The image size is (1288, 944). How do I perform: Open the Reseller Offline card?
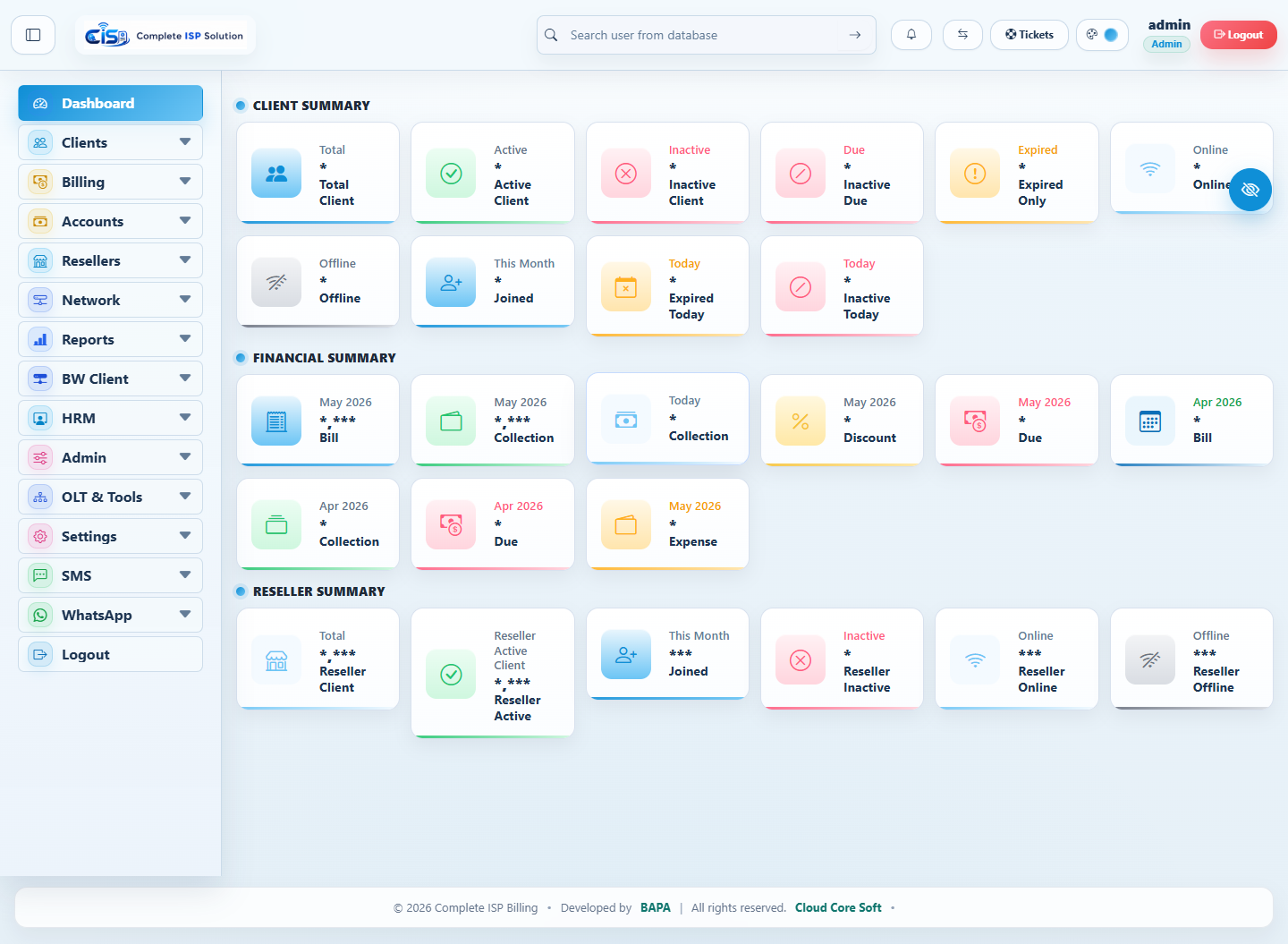[1191, 659]
